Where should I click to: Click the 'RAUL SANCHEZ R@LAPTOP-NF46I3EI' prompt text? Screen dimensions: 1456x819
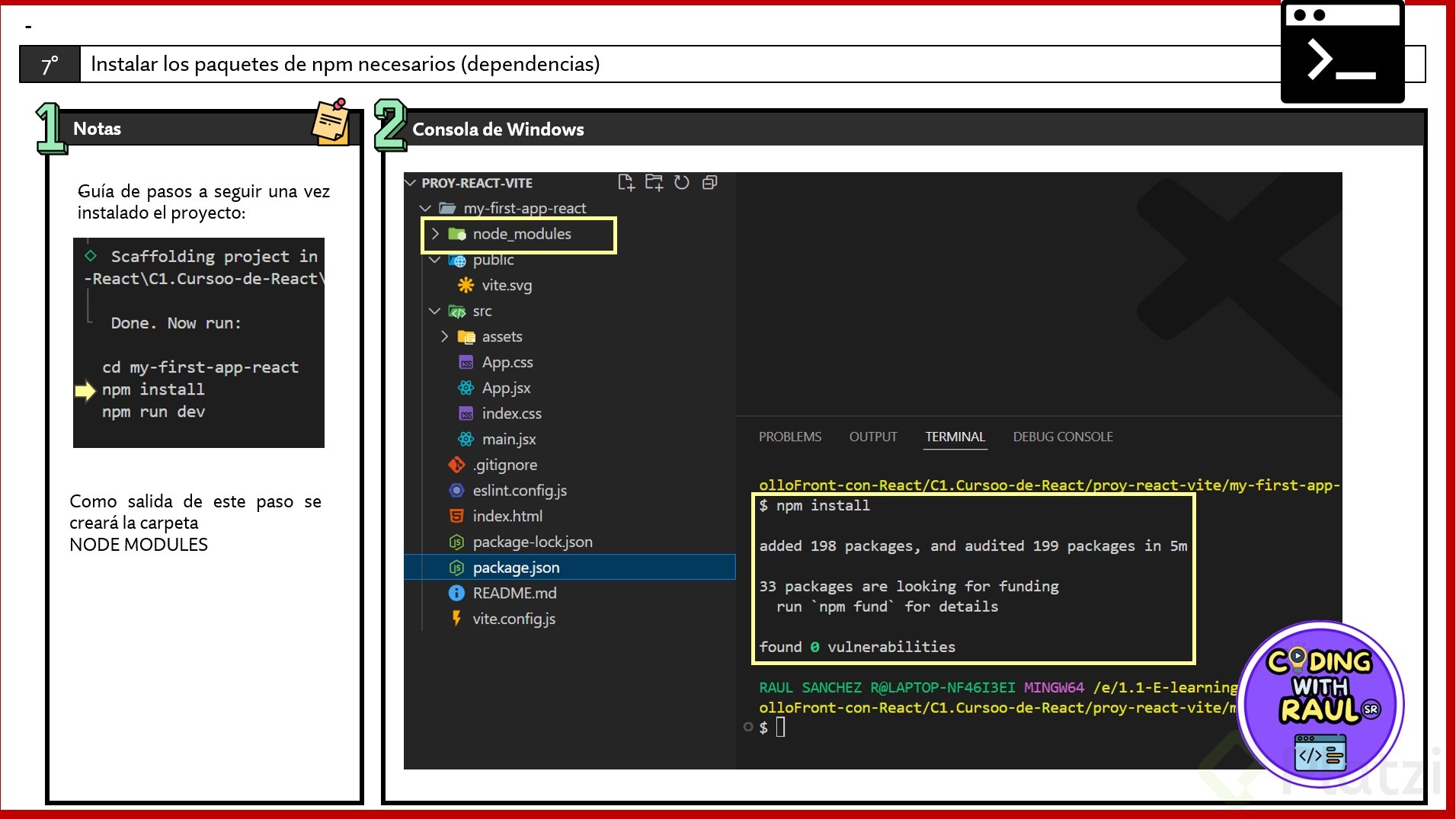point(887,687)
